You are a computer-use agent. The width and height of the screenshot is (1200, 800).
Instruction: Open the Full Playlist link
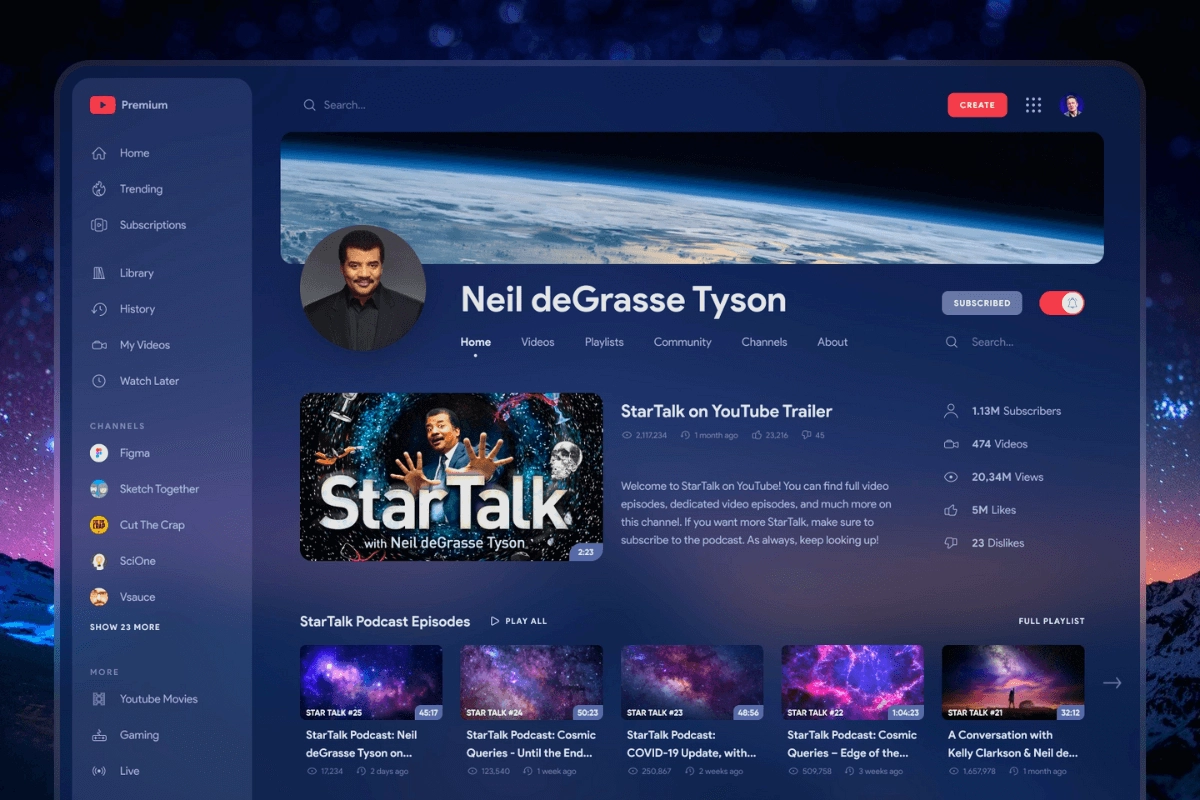(1051, 621)
